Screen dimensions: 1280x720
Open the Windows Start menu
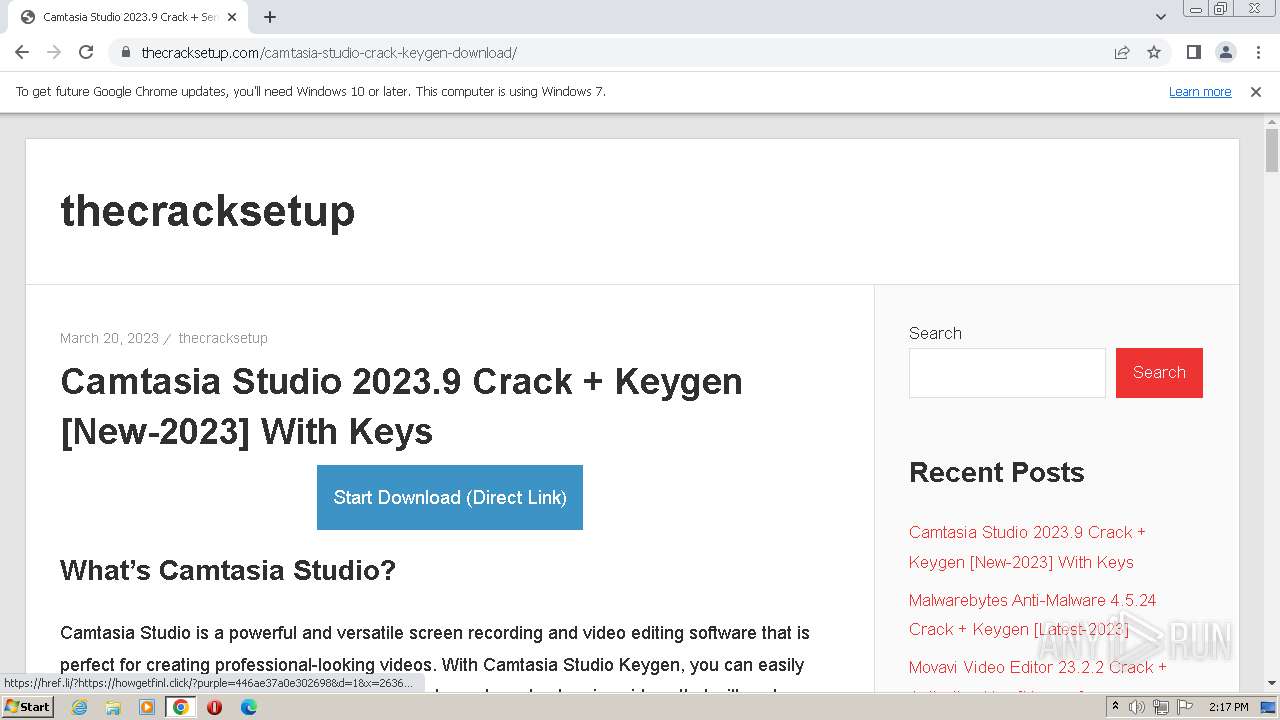point(28,707)
